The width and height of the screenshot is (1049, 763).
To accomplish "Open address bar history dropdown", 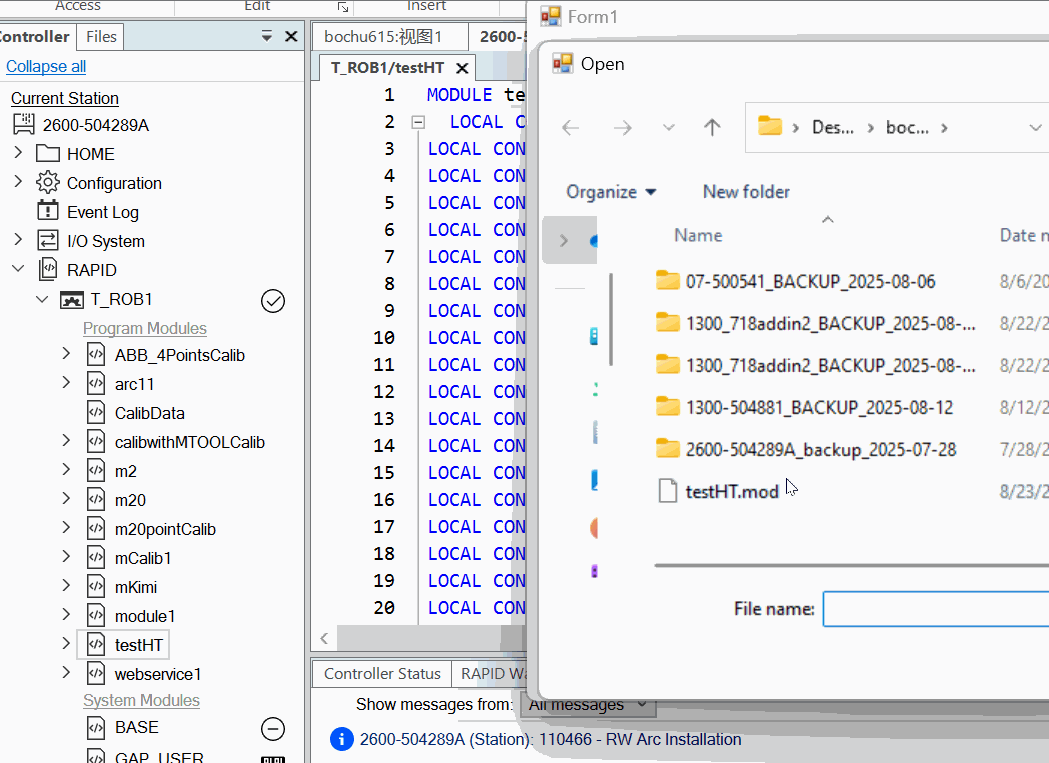I will (1035, 127).
